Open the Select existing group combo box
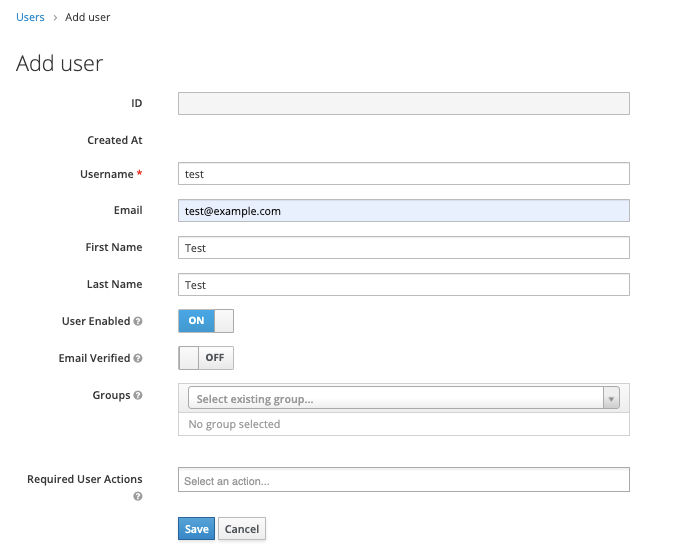675x559 pixels. coord(404,398)
